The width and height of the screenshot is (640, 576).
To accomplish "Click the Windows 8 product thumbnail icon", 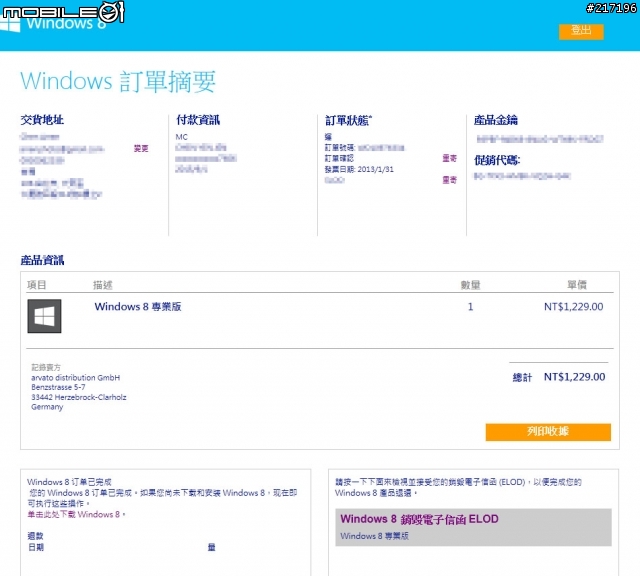I will [x=44, y=316].
